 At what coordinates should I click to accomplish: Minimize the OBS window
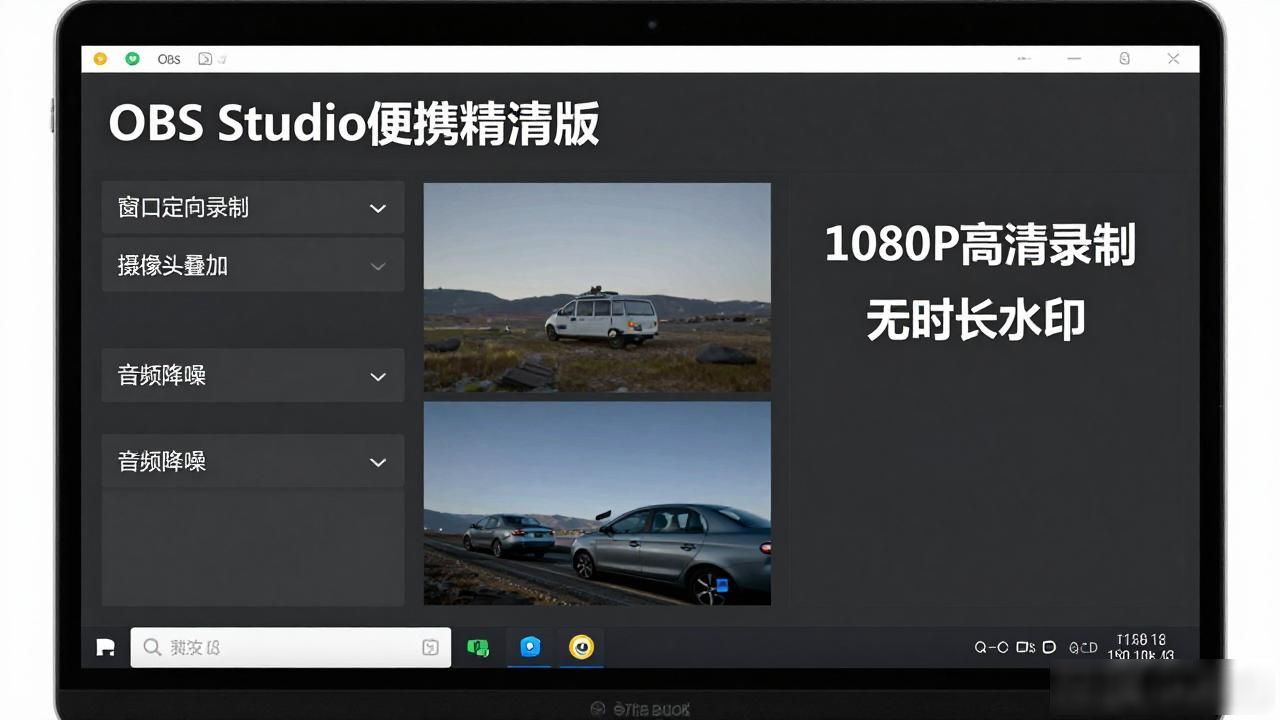click(1074, 59)
